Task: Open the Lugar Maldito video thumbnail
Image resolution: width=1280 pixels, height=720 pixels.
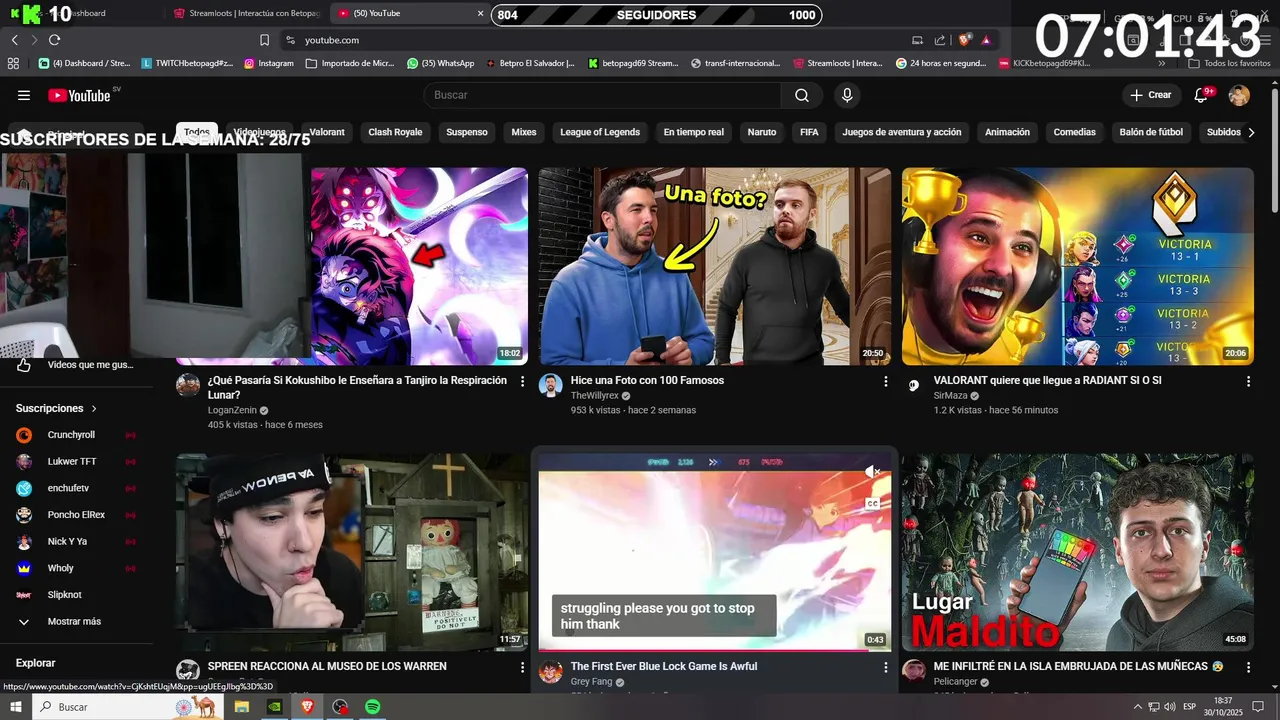Action: tap(1078, 552)
